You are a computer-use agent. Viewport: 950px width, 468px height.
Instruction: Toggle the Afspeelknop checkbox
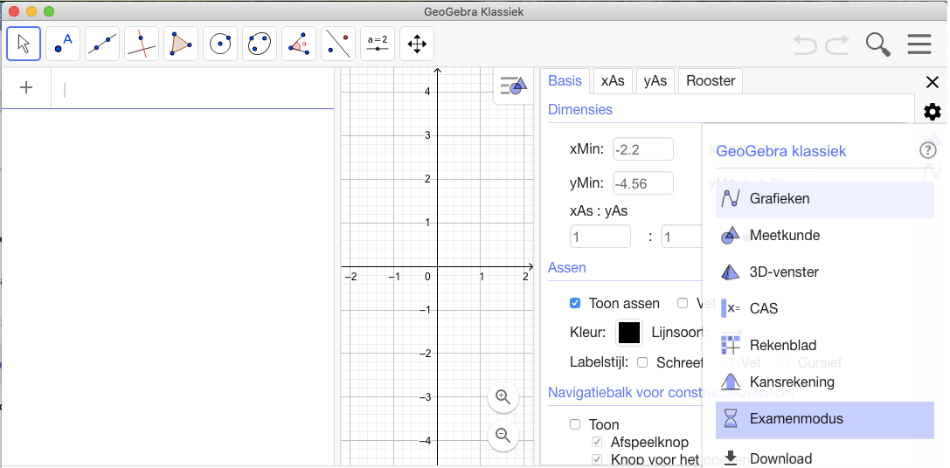pos(597,441)
